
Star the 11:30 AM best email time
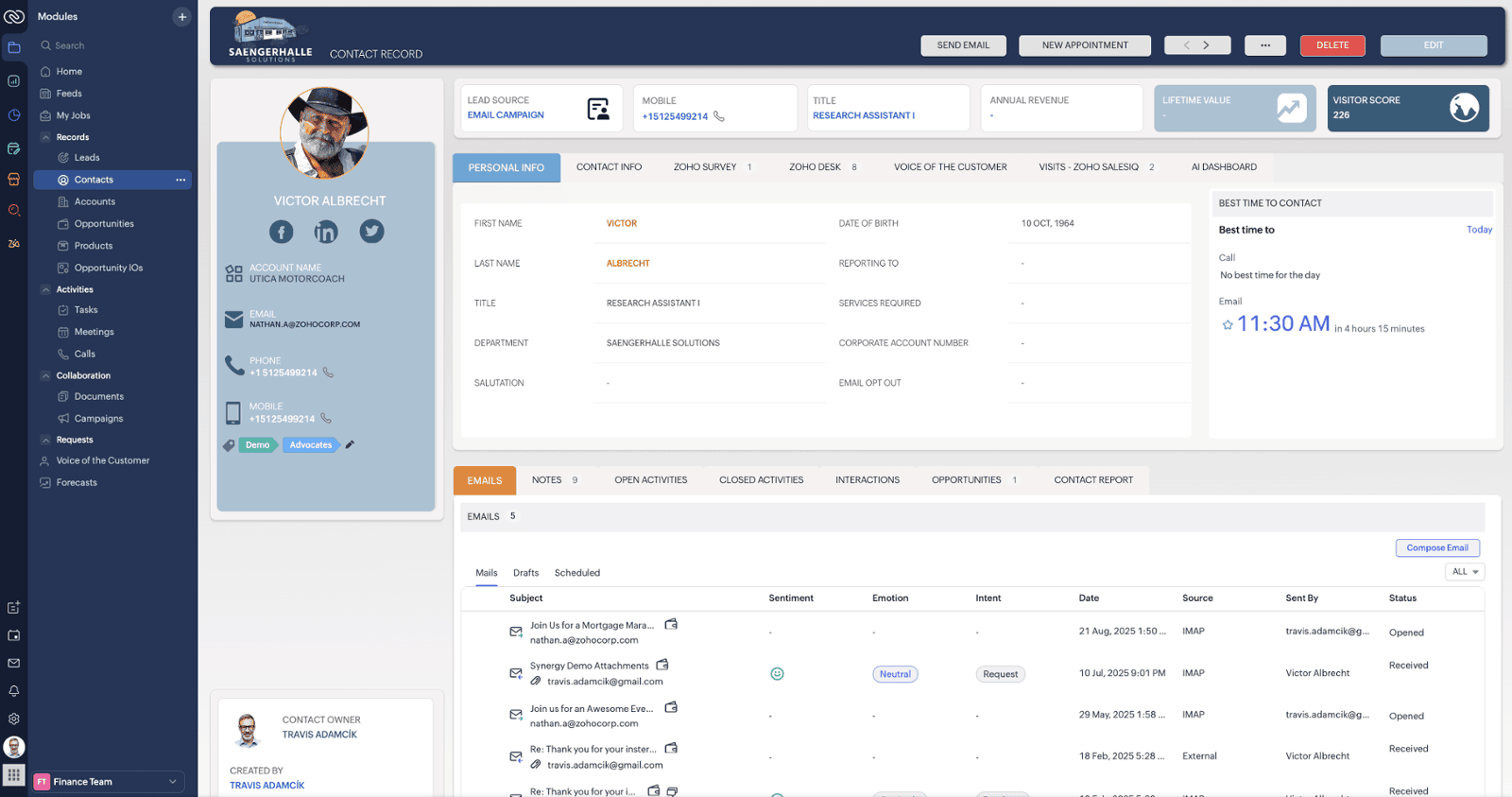click(x=1228, y=324)
